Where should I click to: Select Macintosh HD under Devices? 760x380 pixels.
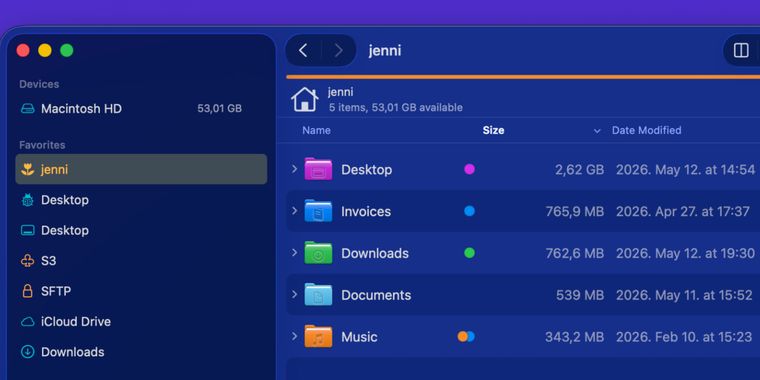[x=141, y=109]
